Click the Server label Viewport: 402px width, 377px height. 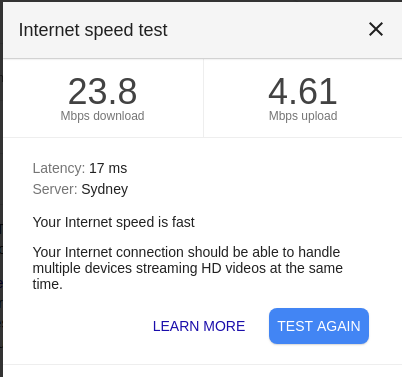click(55, 189)
